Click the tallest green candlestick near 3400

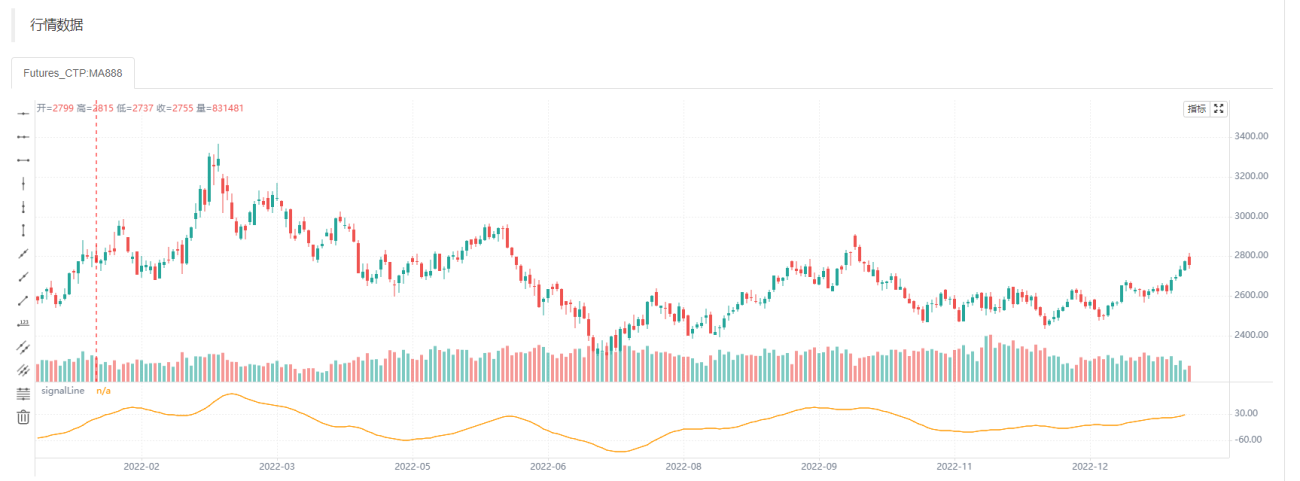(209, 180)
